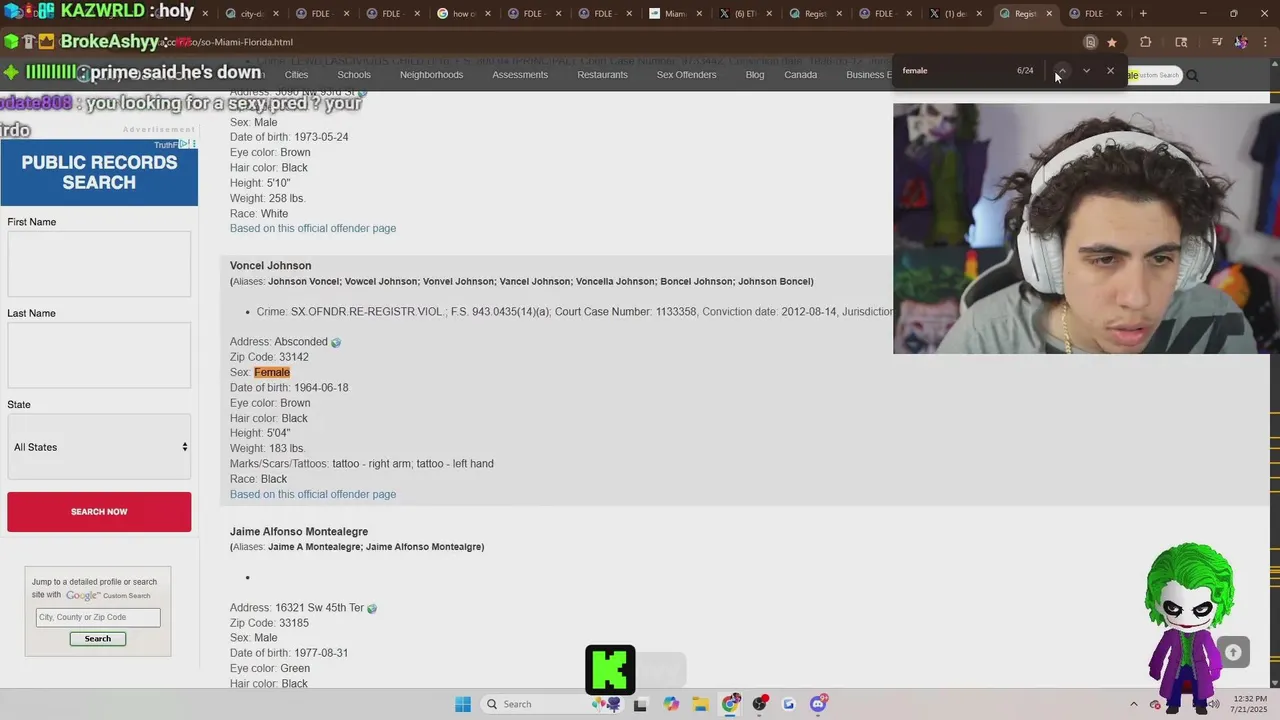The height and width of the screenshot is (720, 1280).
Task: Open the Chrome extensions puzzle icon
Action: click(1146, 42)
